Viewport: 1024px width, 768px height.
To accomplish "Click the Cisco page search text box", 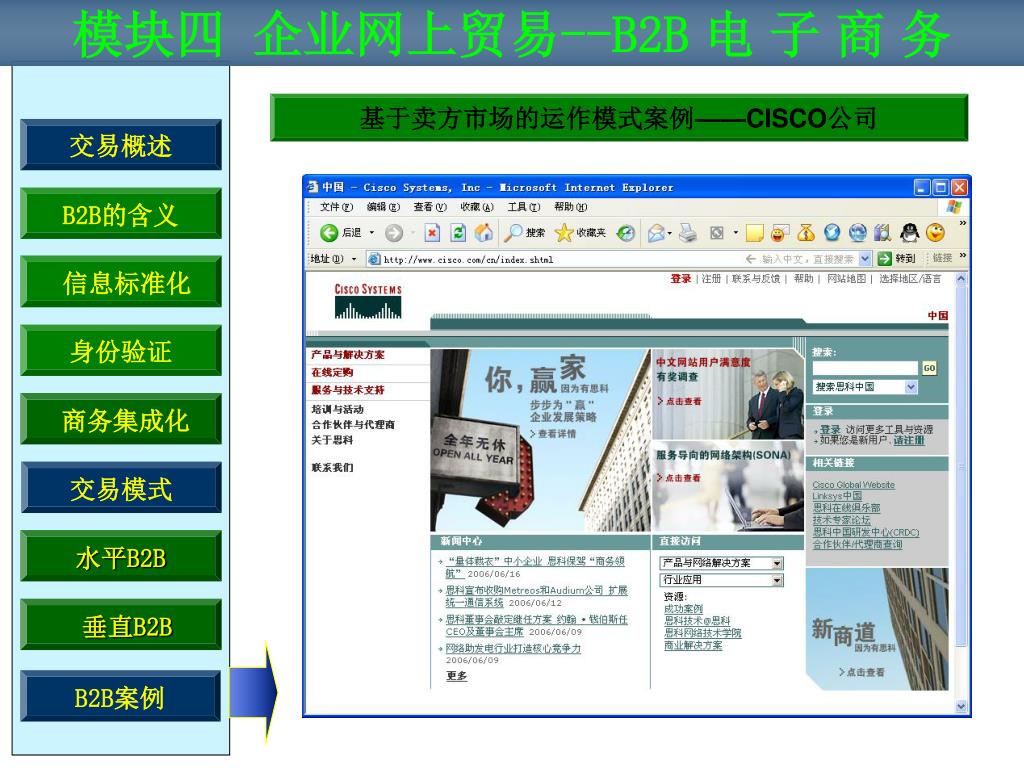I will pos(865,368).
